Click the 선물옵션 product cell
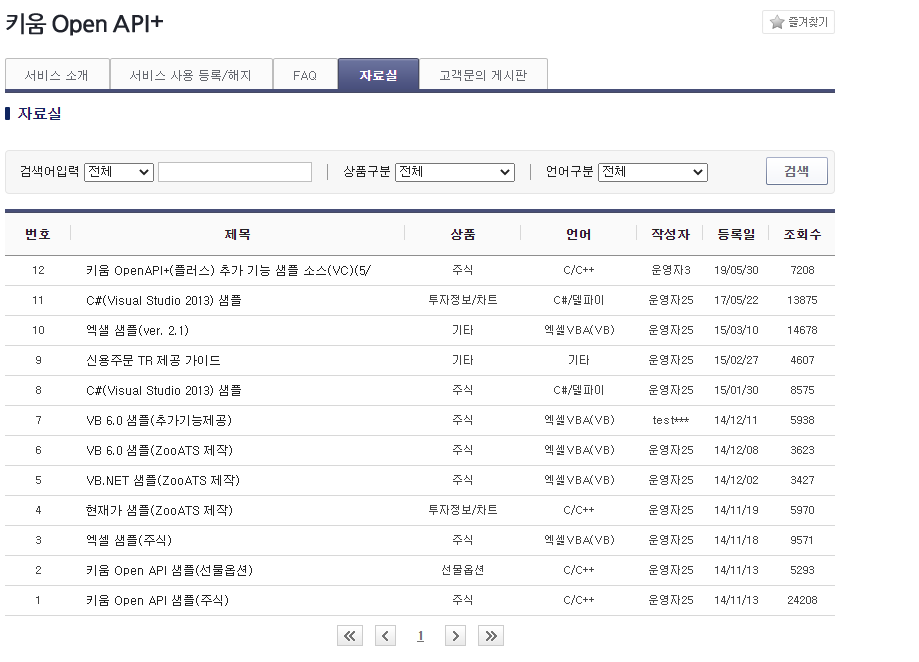This screenshot has width=919, height=662. click(x=462, y=570)
